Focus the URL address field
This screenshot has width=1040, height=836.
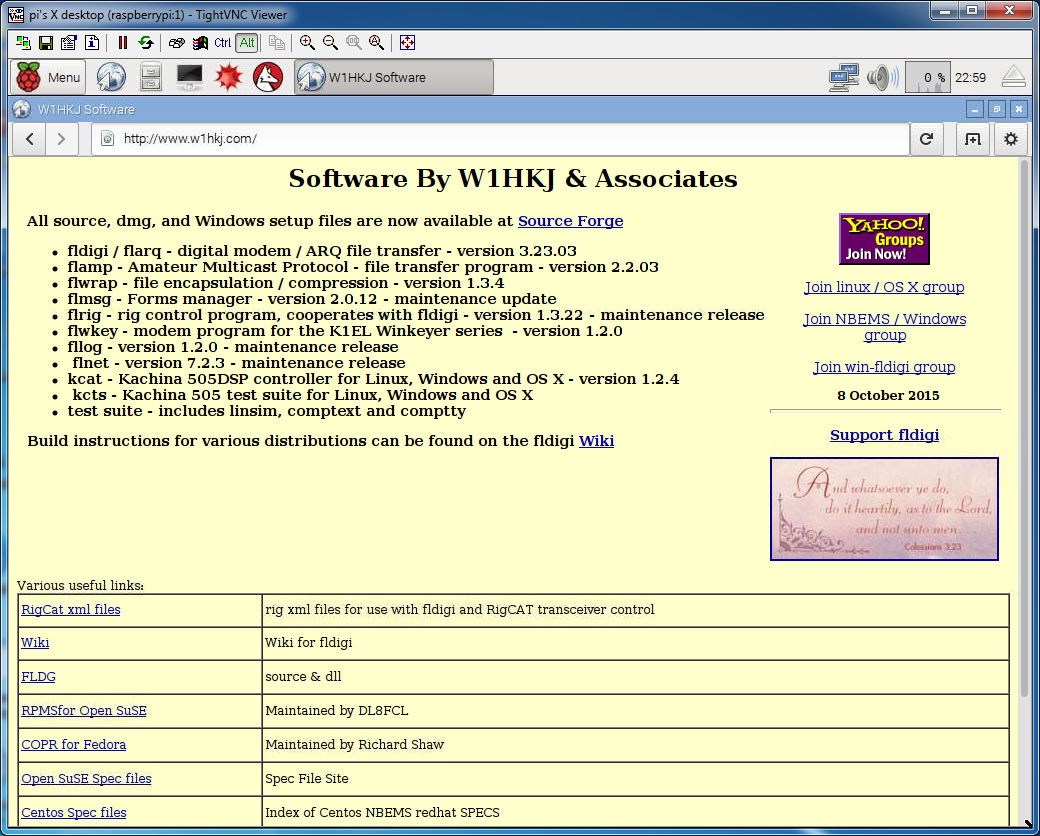click(500, 139)
